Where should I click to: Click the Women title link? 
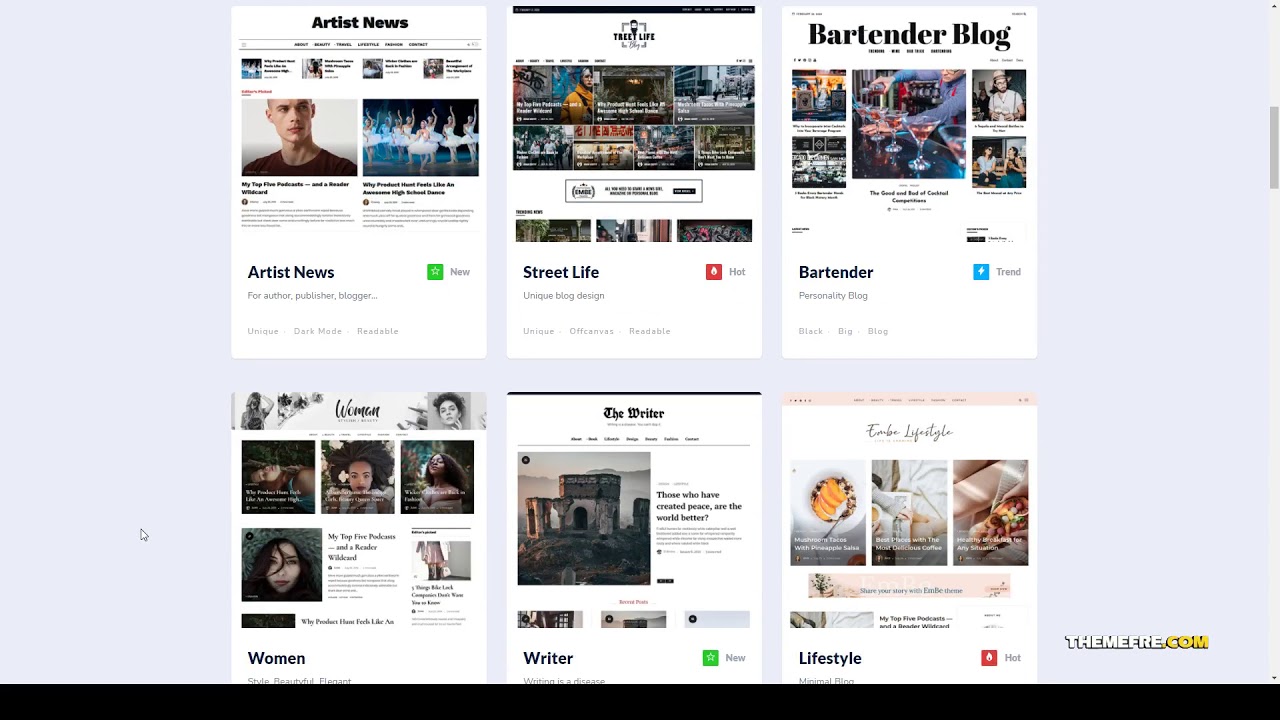(x=276, y=658)
